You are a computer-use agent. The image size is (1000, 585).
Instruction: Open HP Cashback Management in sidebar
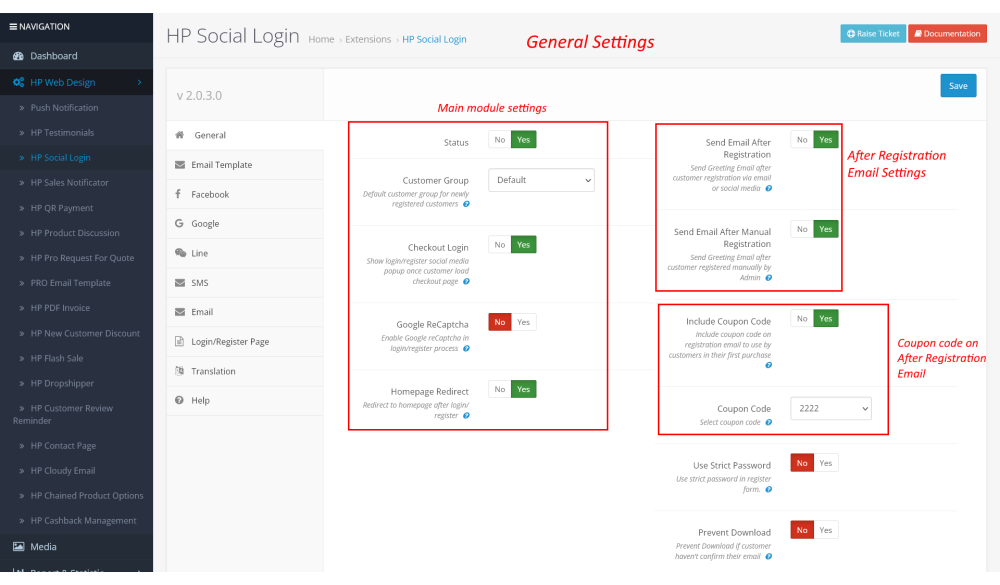click(84, 521)
